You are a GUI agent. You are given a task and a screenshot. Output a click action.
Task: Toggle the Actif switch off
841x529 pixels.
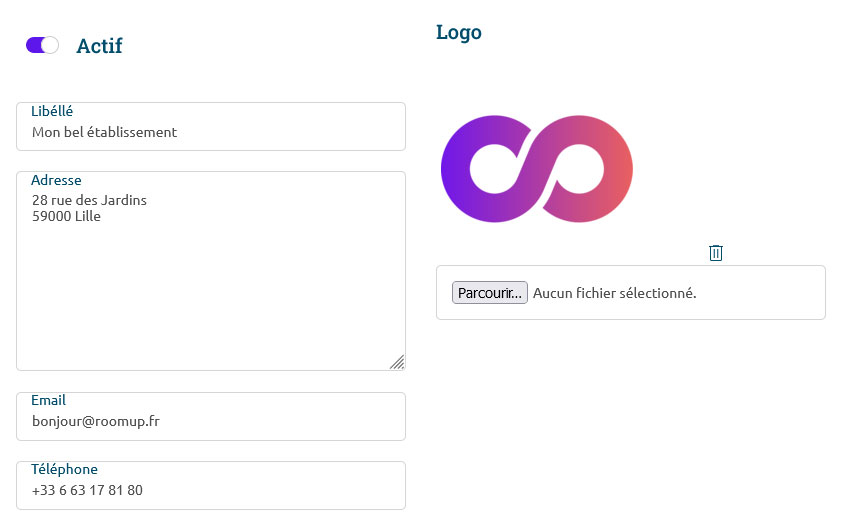[42, 45]
